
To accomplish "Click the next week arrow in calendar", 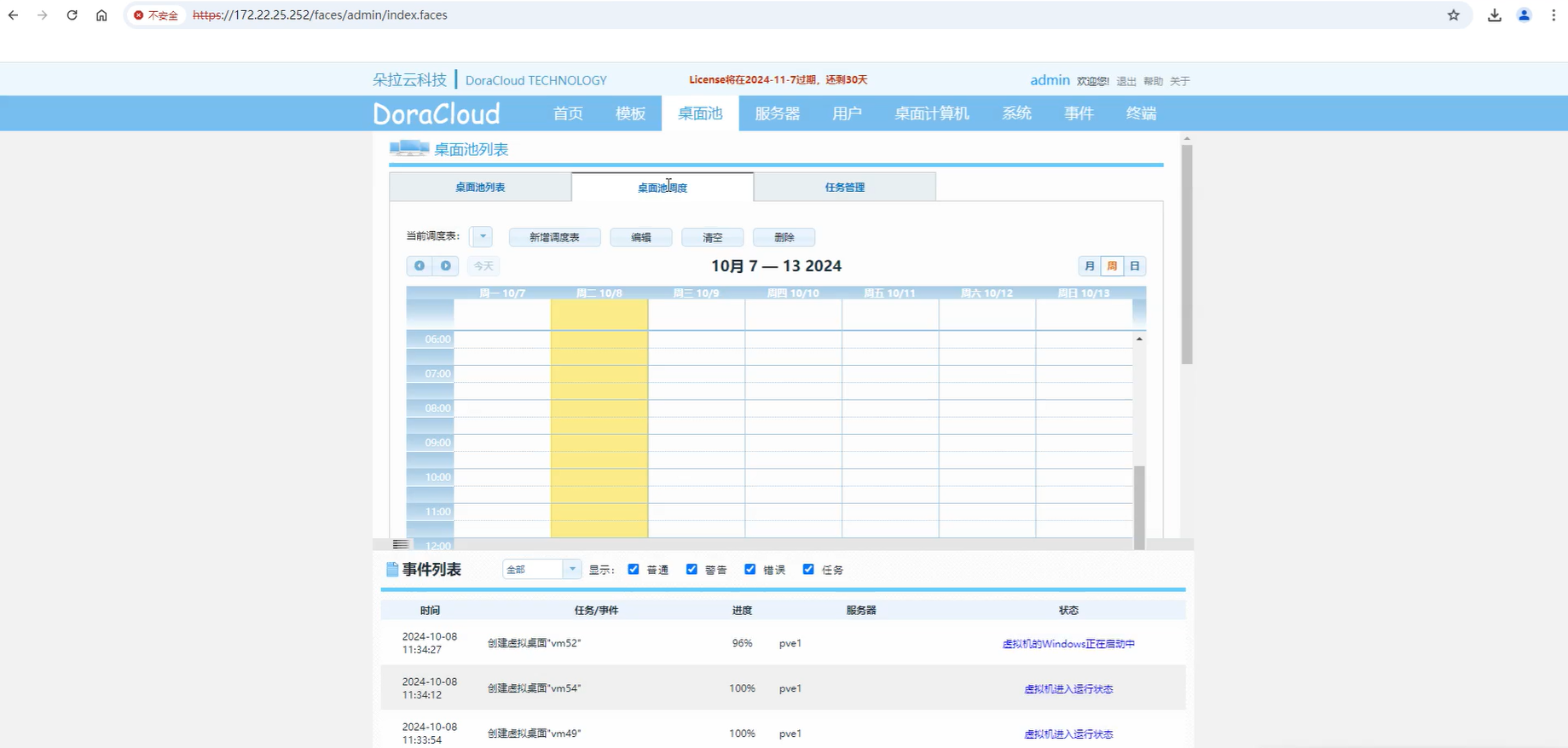I will coord(446,266).
